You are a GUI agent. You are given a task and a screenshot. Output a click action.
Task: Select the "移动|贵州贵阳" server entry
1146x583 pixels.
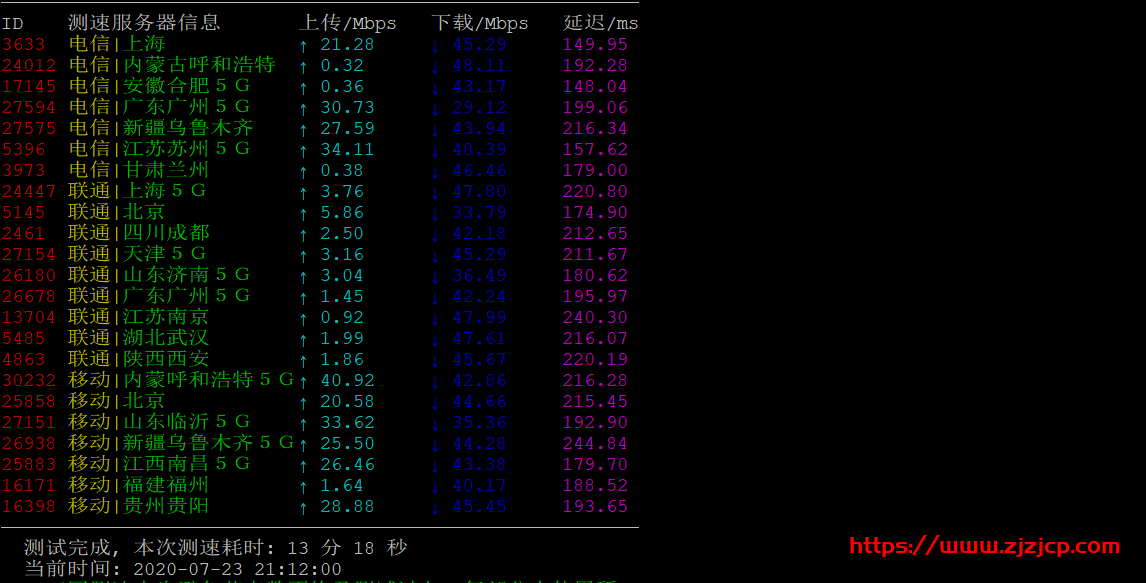click(139, 506)
